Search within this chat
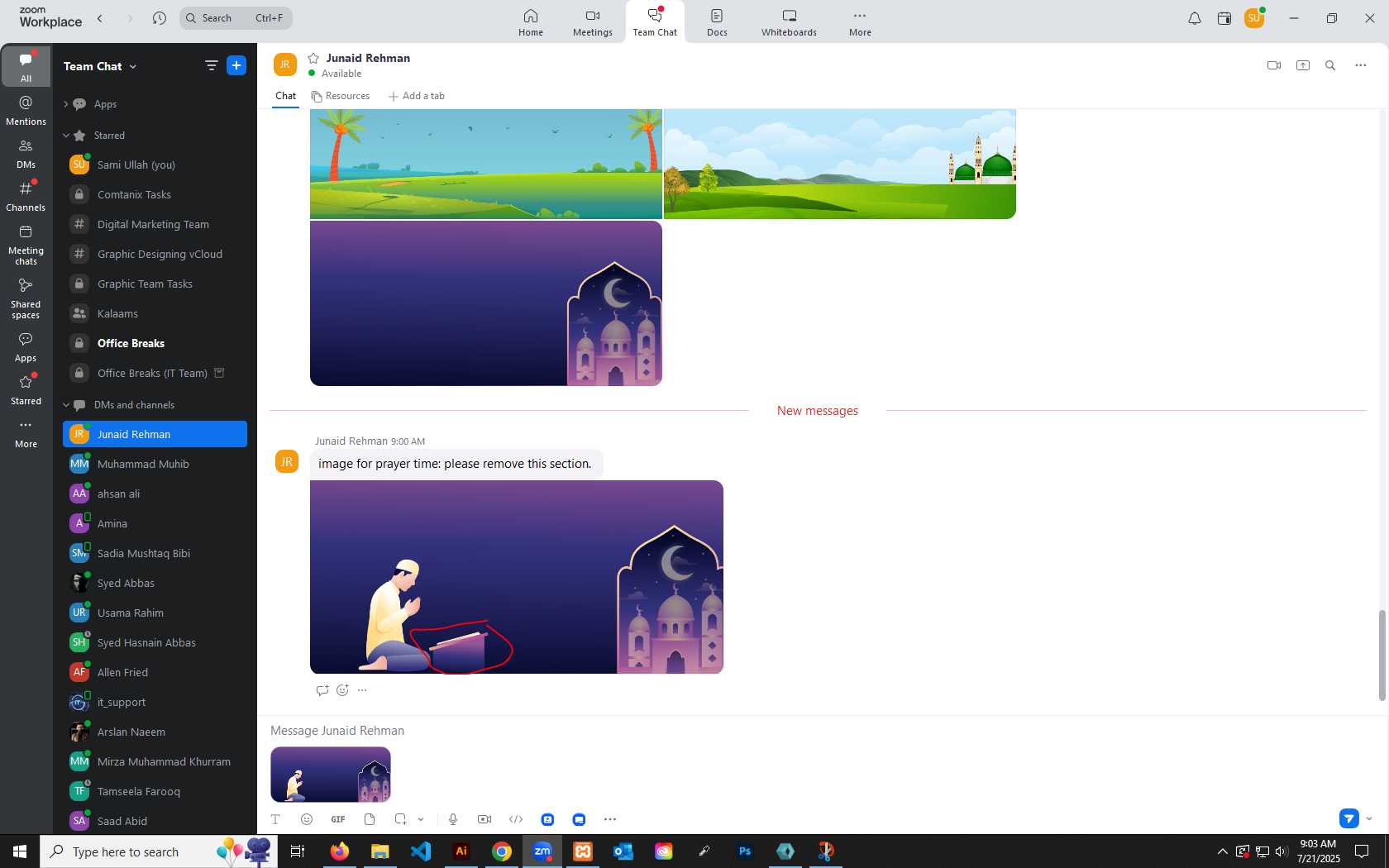The image size is (1389, 868). pyautogui.click(x=1330, y=65)
